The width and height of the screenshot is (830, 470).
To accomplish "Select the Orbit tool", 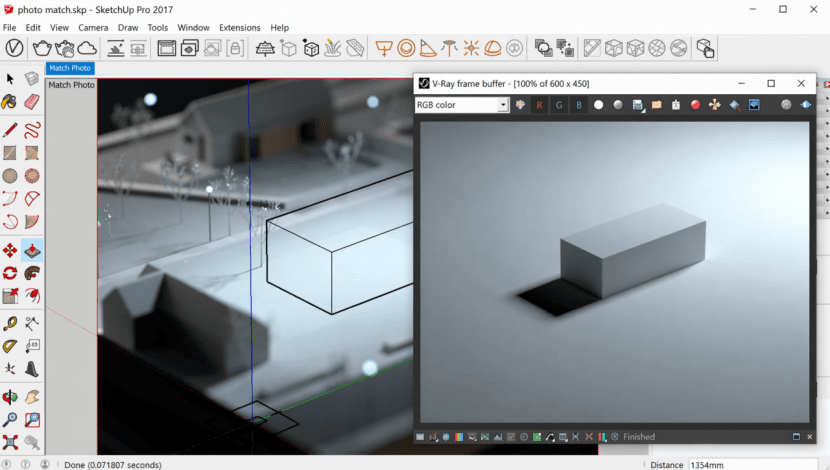I will tap(10, 397).
